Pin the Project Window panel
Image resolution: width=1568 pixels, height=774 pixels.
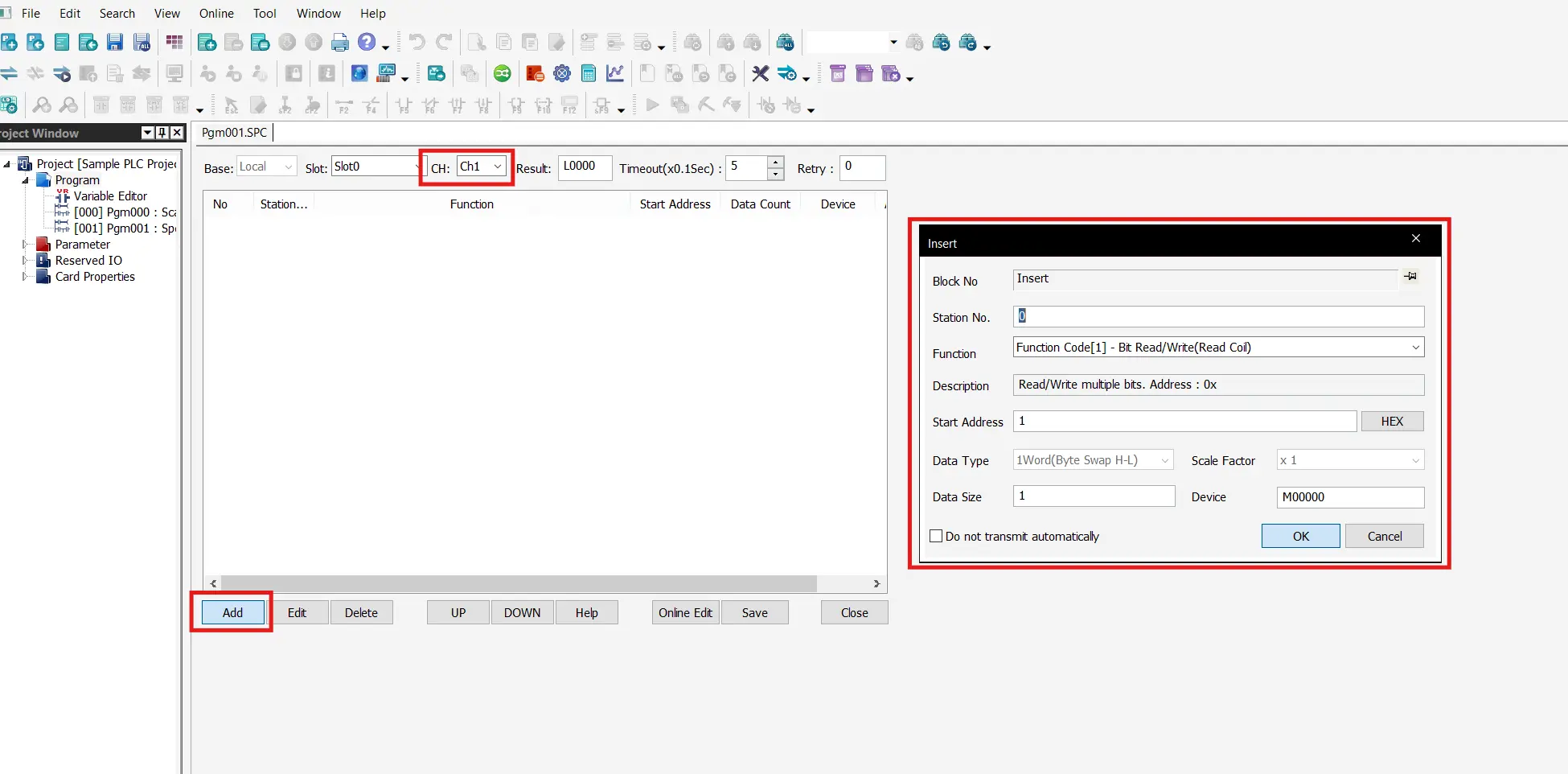pyautogui.click(x=162, y=133)
